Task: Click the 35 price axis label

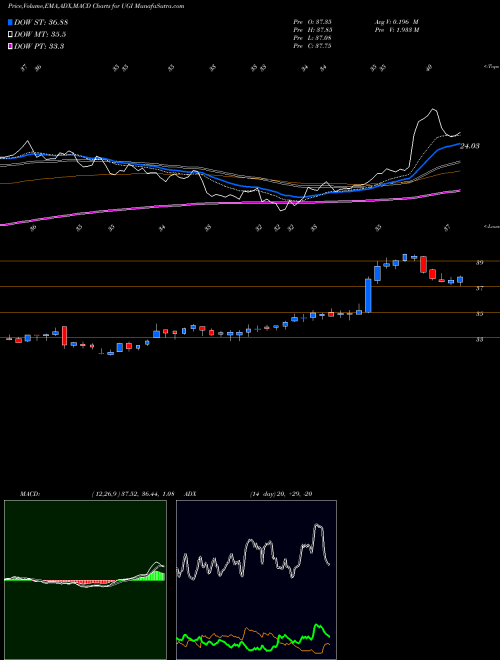Action: pyautogui.click(x=479, y=314)
